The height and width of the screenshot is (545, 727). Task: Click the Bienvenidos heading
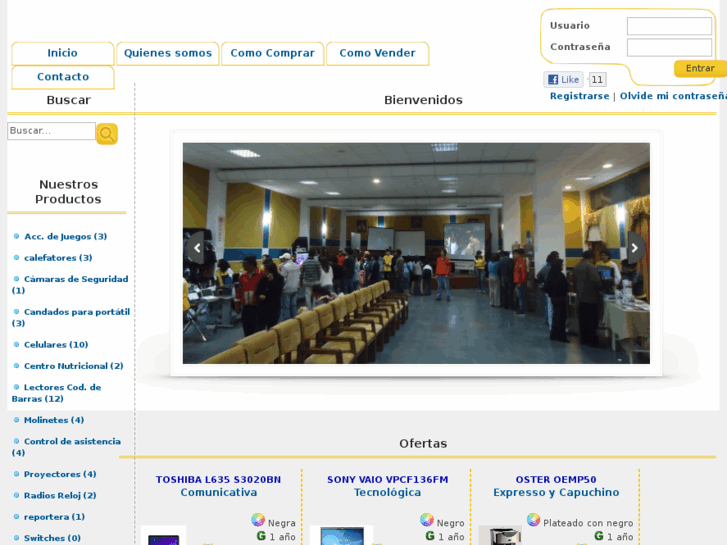click(423, 100)
